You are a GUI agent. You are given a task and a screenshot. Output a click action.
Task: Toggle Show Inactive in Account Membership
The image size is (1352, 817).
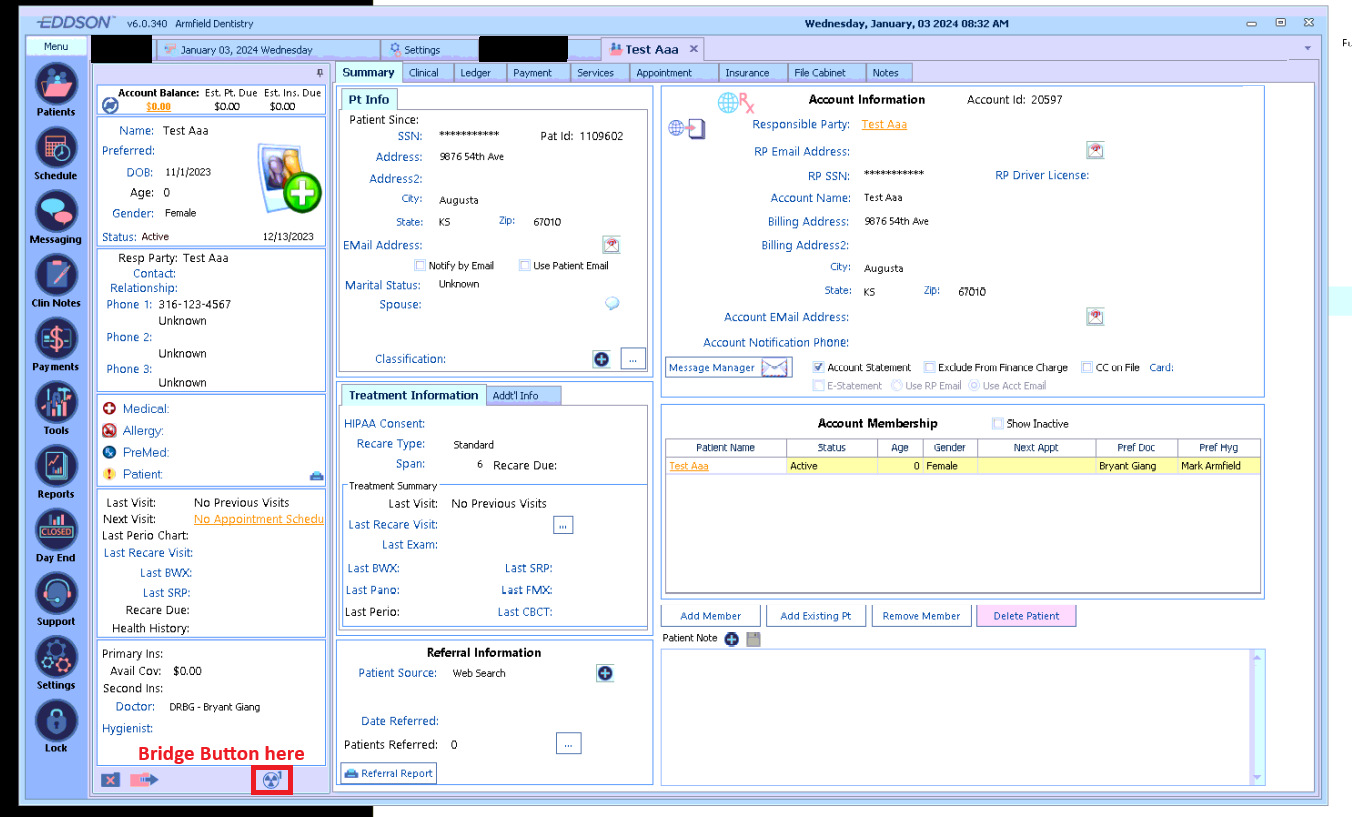click(997, 423)
